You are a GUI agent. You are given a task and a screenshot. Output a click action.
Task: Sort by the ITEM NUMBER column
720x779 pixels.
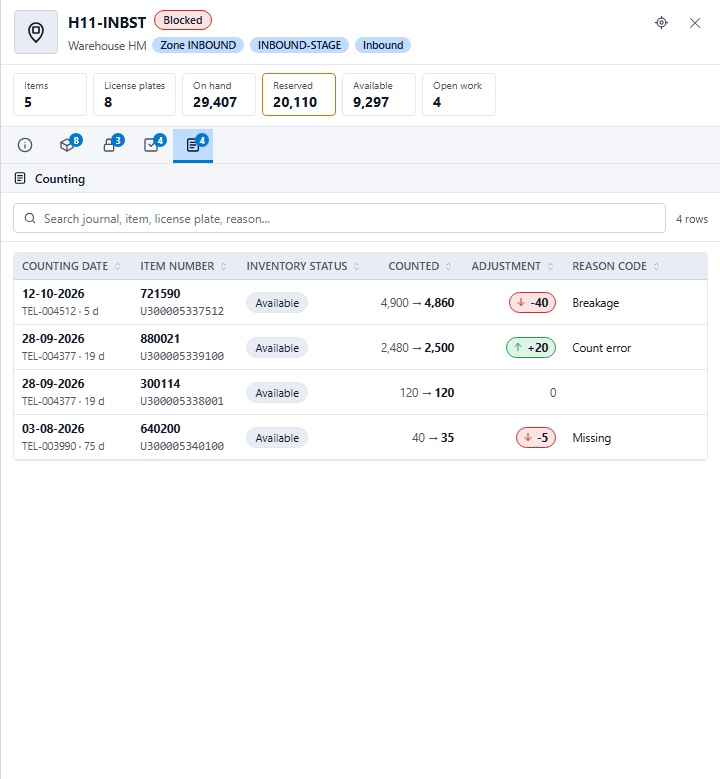click(x=183, y=266)
